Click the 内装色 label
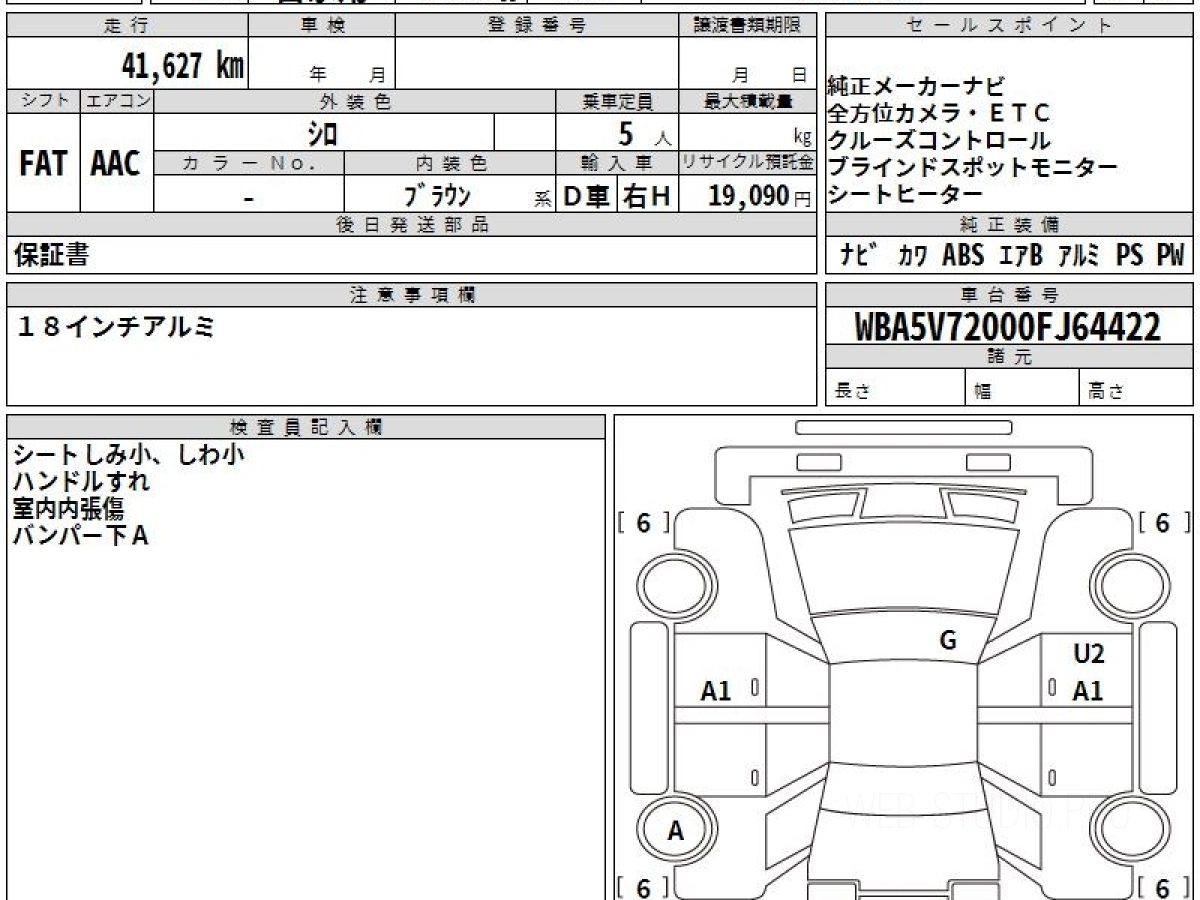This screenshot has height=900, width=1200. 450,162
